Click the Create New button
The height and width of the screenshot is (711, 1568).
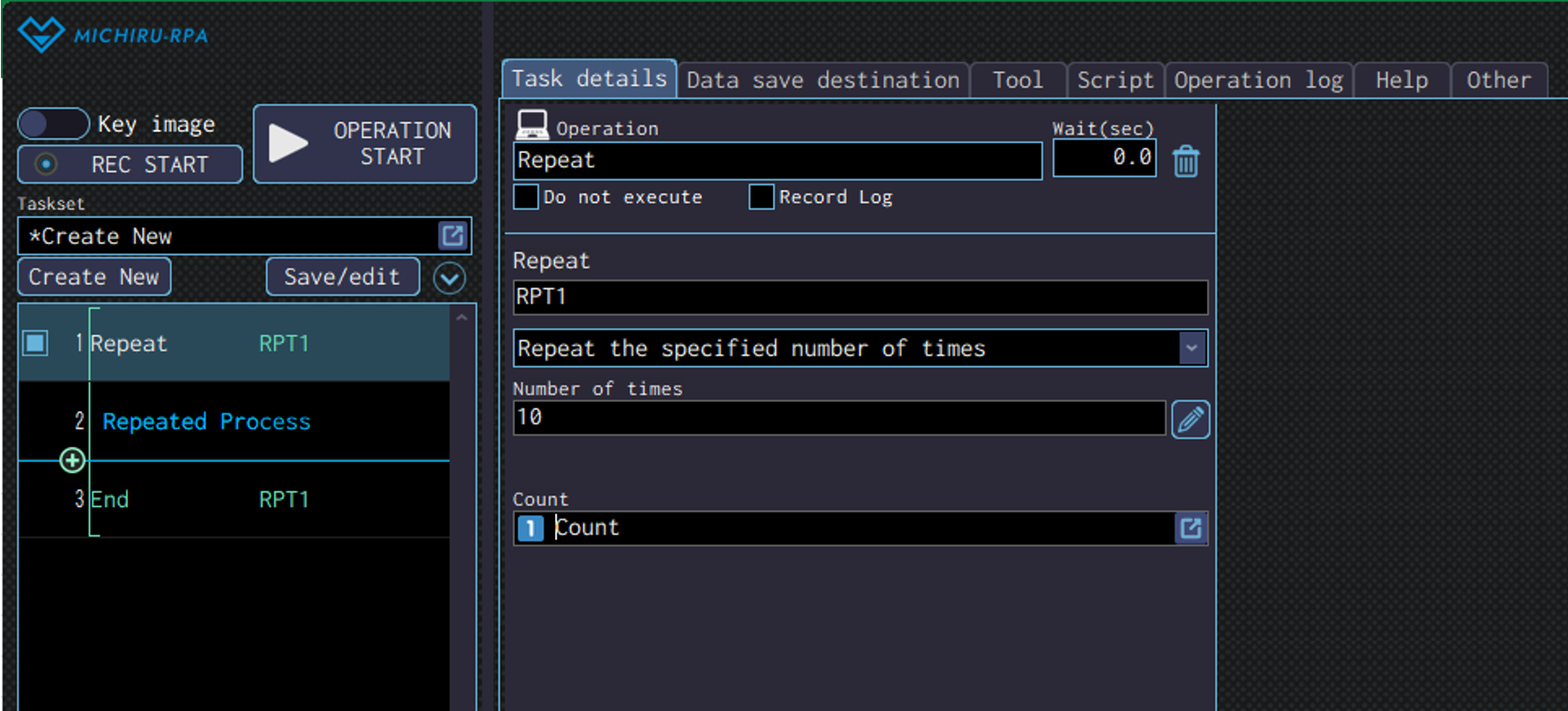tap(93, 277)
